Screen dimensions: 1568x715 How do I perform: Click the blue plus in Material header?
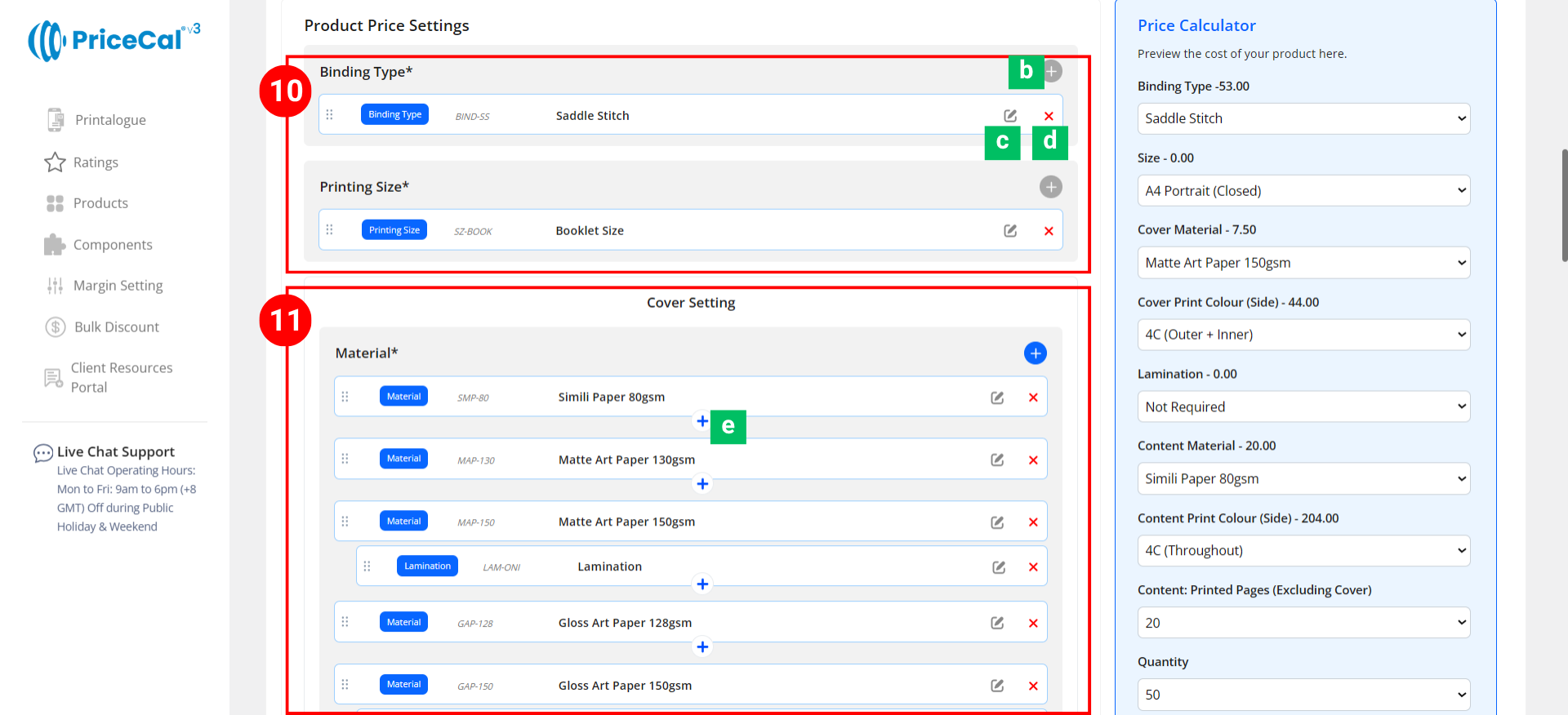[x=1035, y=353]
